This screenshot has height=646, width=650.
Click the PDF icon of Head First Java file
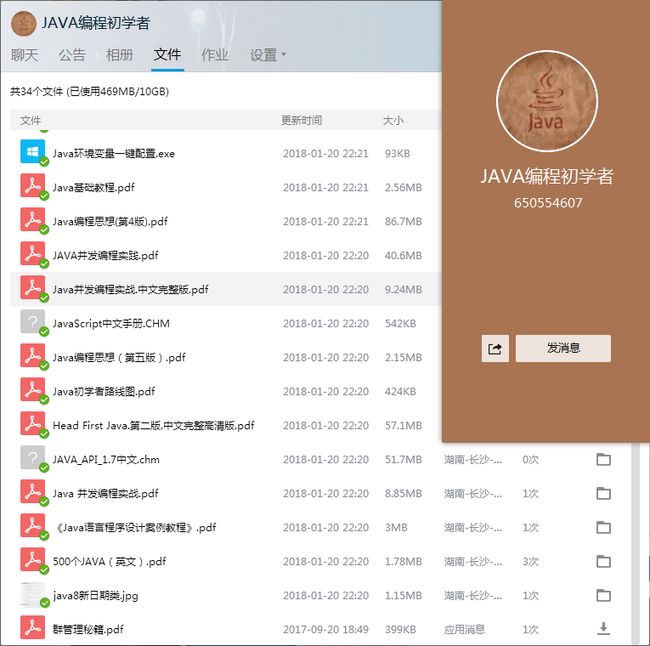pyautogui.click(x=32, y=424)
